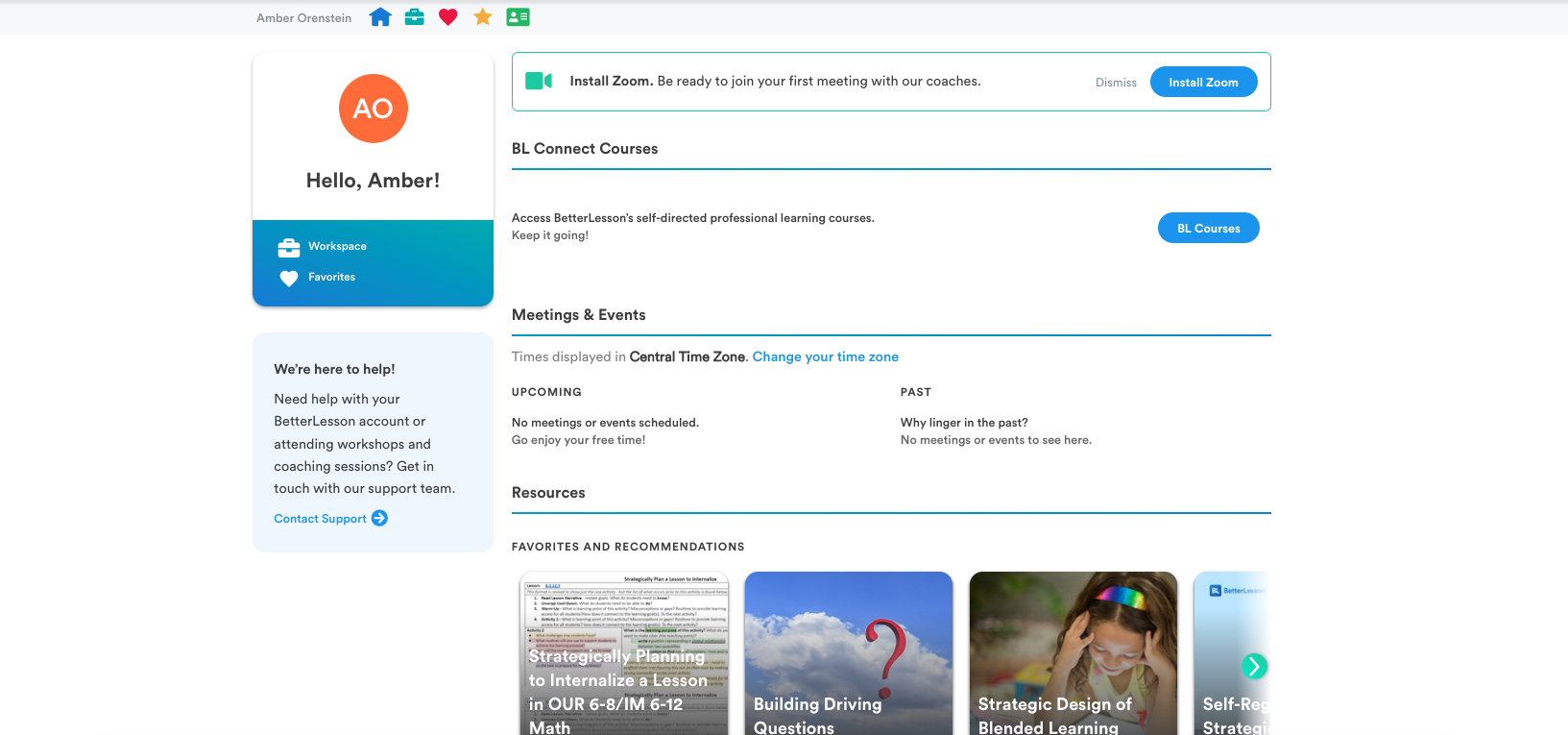Click the home icon in top navigation

(380, 17)
